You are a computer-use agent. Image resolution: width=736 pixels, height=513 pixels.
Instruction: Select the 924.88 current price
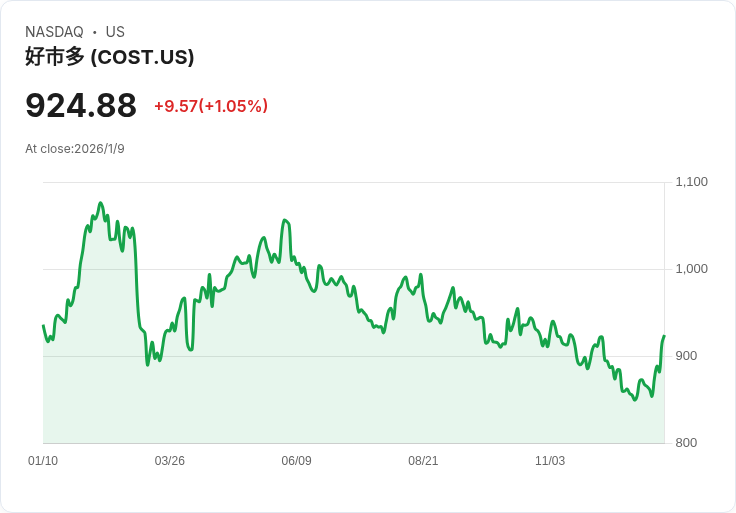click(x=81, y=106)
